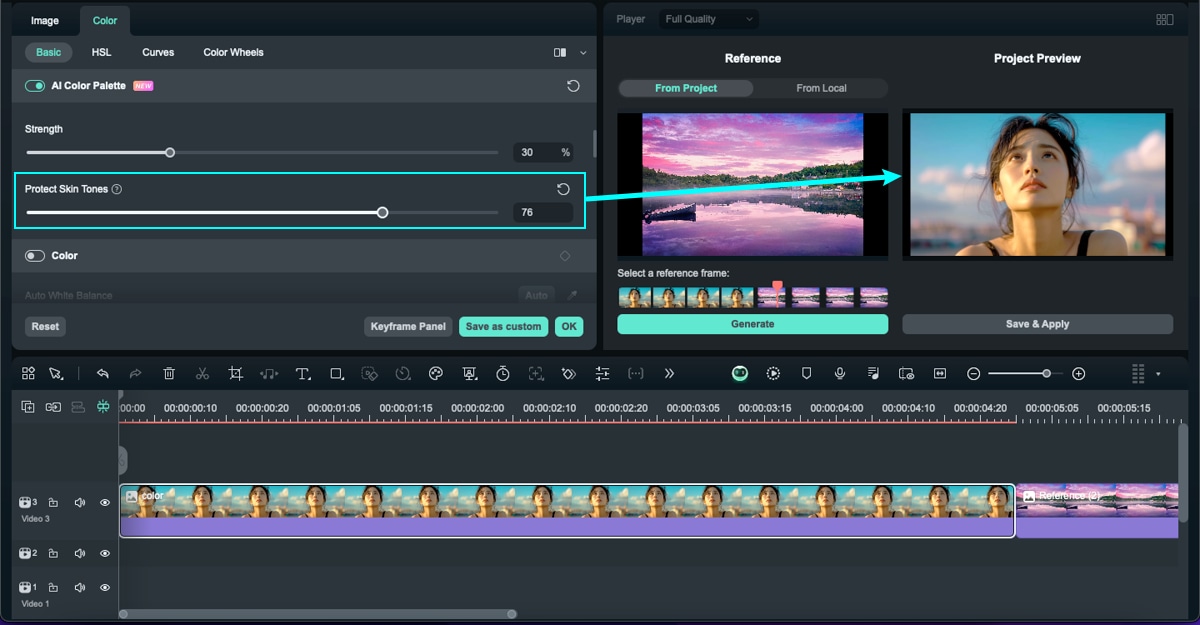Expand the compare view options chevron
The height and width of the screenshot is (625, 1200).
click(x=583, y=52)
